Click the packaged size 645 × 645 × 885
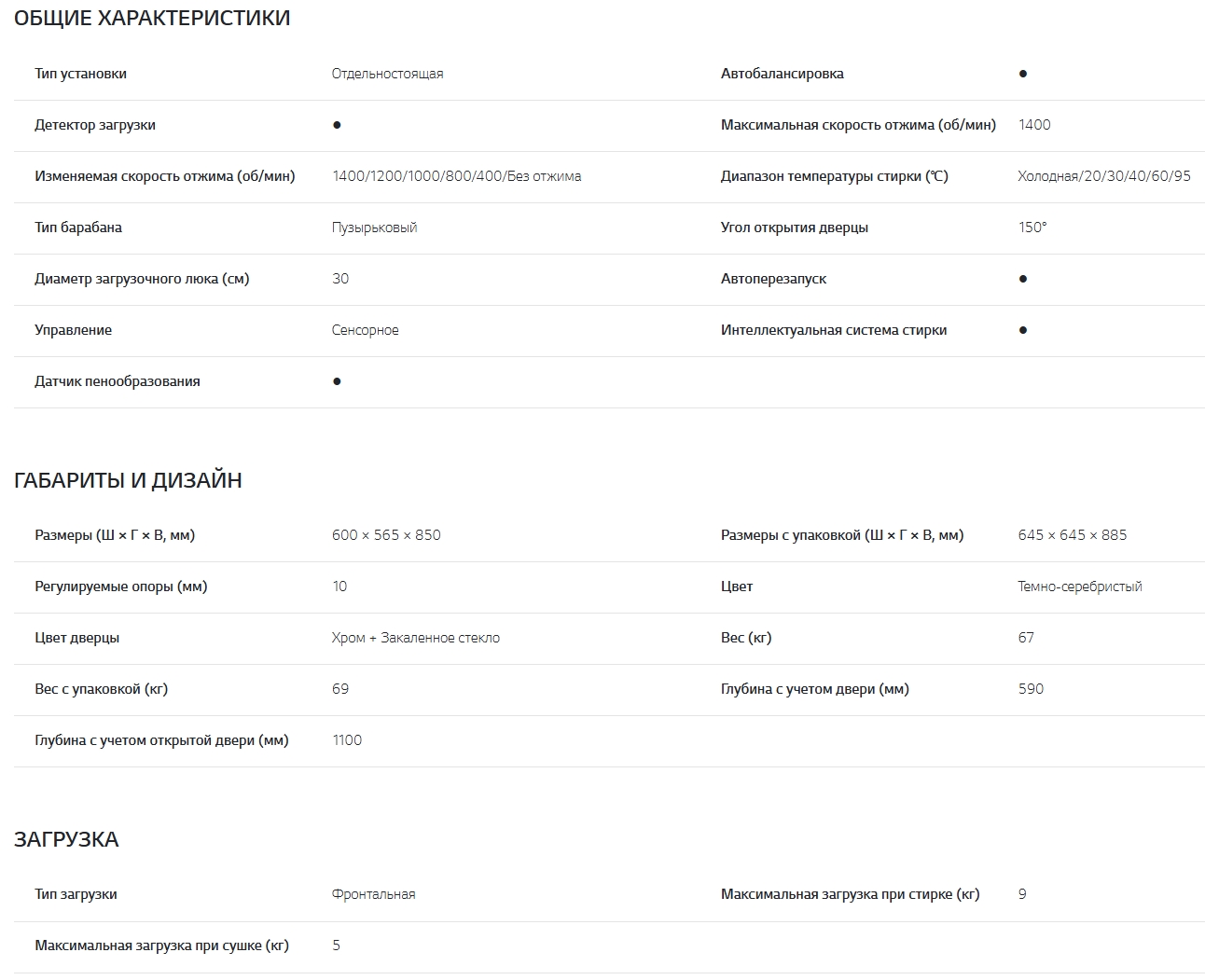 coord(1073,535)
